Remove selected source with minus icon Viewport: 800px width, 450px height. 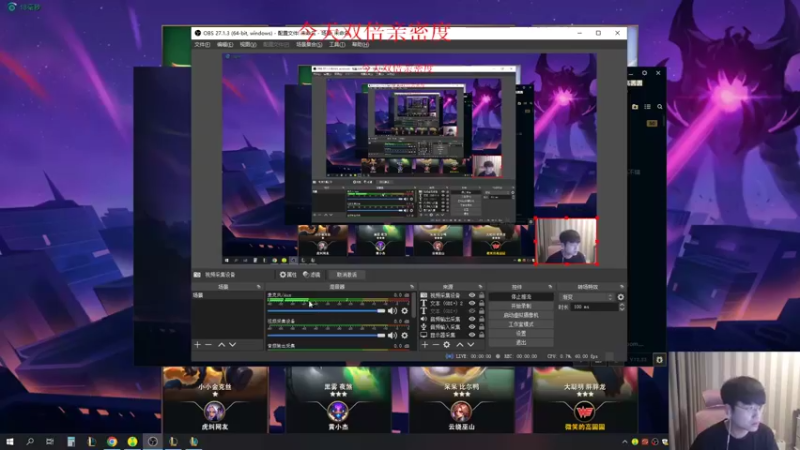tap(436, 345)
